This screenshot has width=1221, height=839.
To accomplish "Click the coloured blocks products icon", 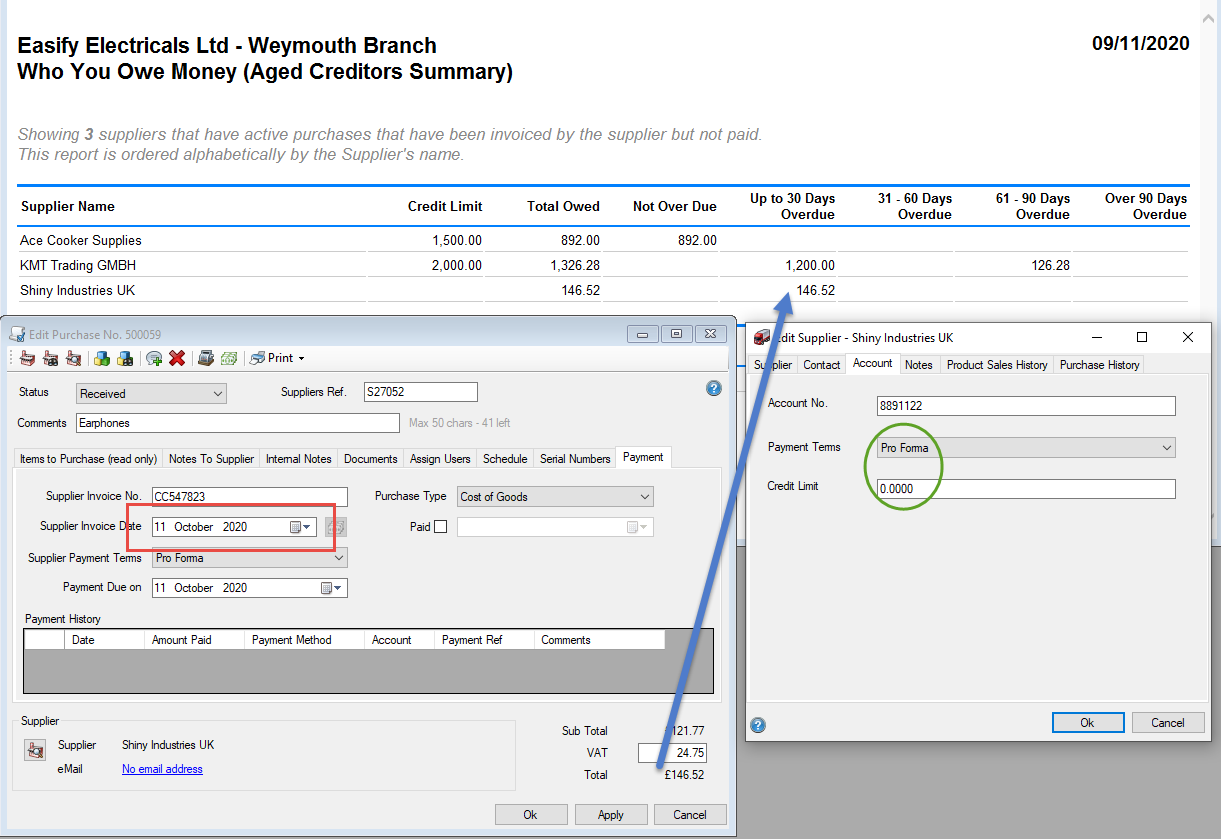I will click(101, 358).
